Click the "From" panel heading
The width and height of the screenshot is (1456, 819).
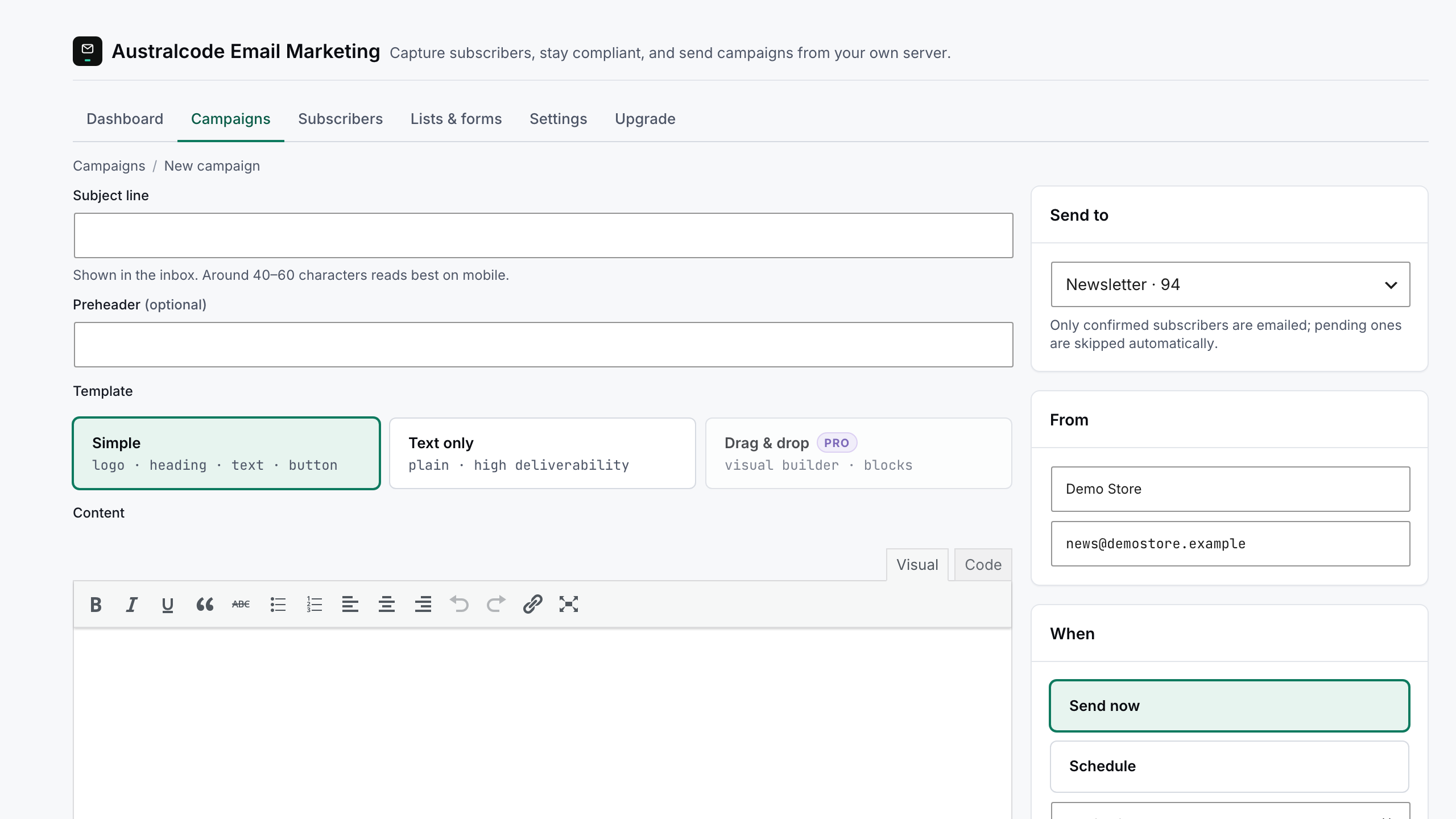click(1069, 420)
